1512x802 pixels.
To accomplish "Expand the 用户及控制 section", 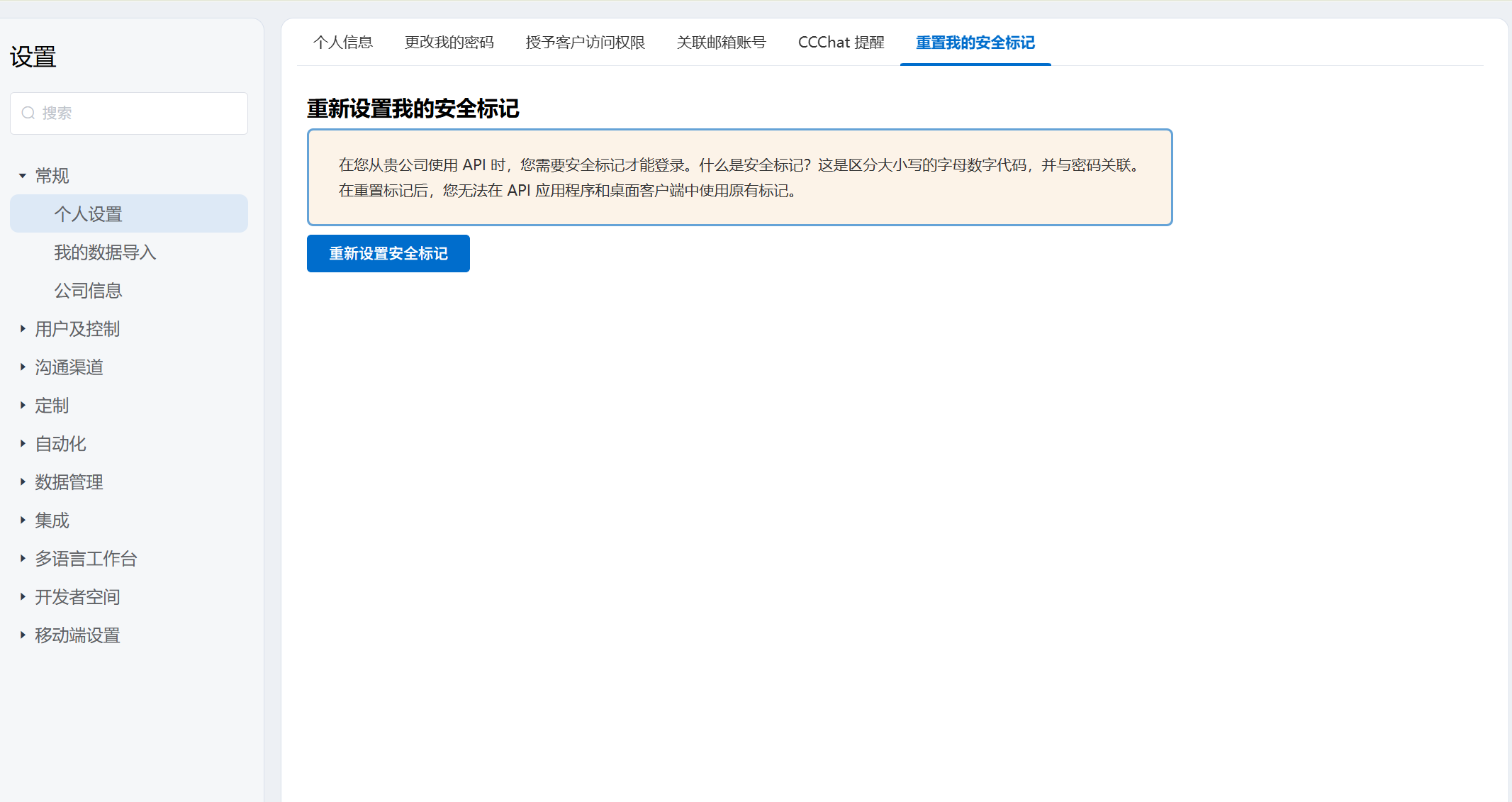I will (x=77, y=329).
